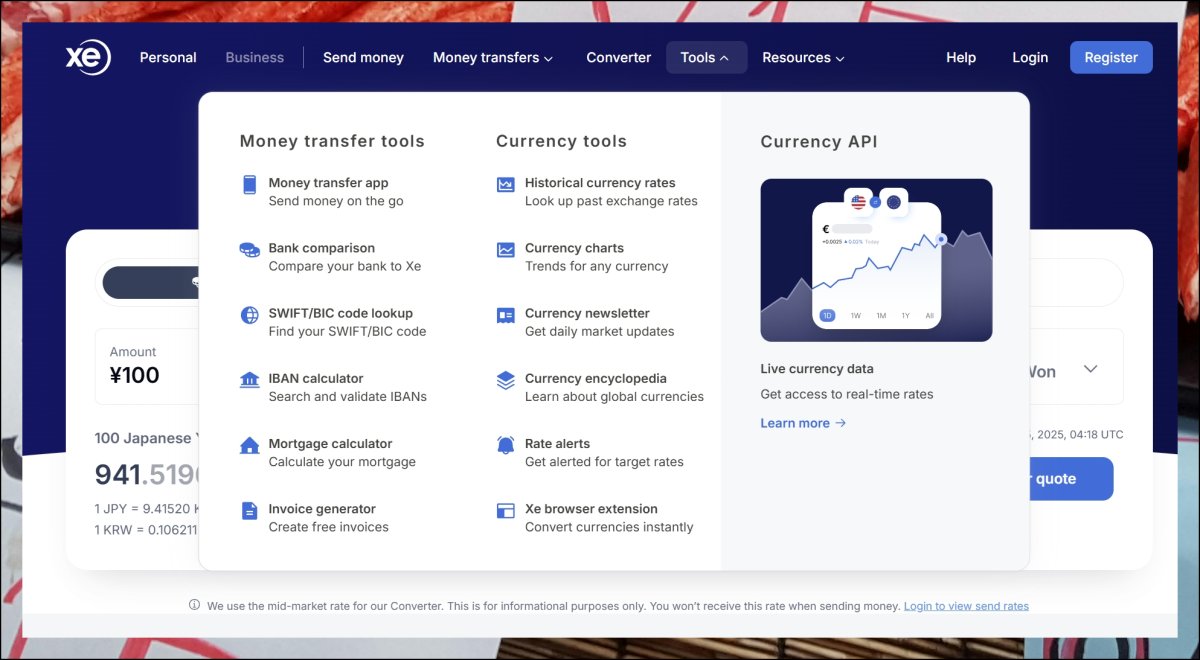Viewport: 1200px width, 660px height.
Task: Click the 'Get access to real-time rates' text
Action: pyautogui.click(x=847, y=394)
